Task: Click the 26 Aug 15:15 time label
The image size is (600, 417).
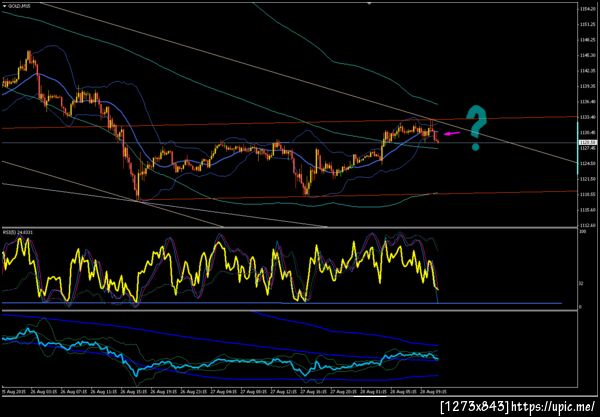Action: tap(134, 392)
